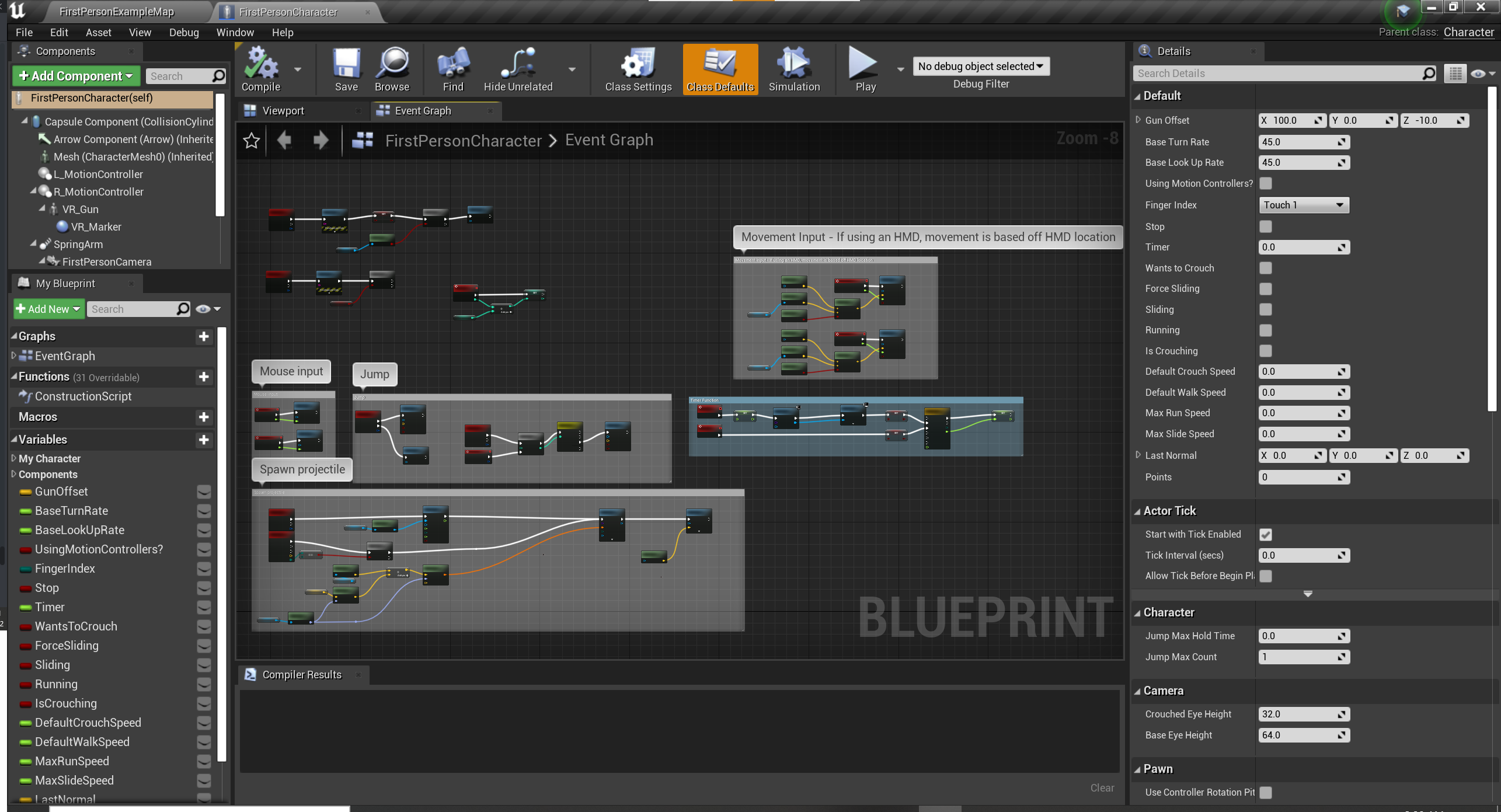Open the File menu
This screenshot has width=1501, height=812.
(24, 33)
